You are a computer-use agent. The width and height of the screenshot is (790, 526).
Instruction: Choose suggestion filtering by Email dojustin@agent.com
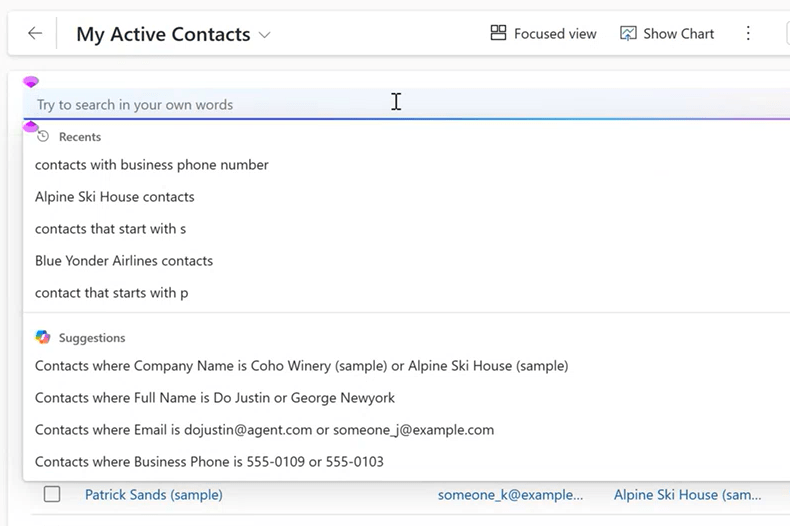tap(264, 430)
